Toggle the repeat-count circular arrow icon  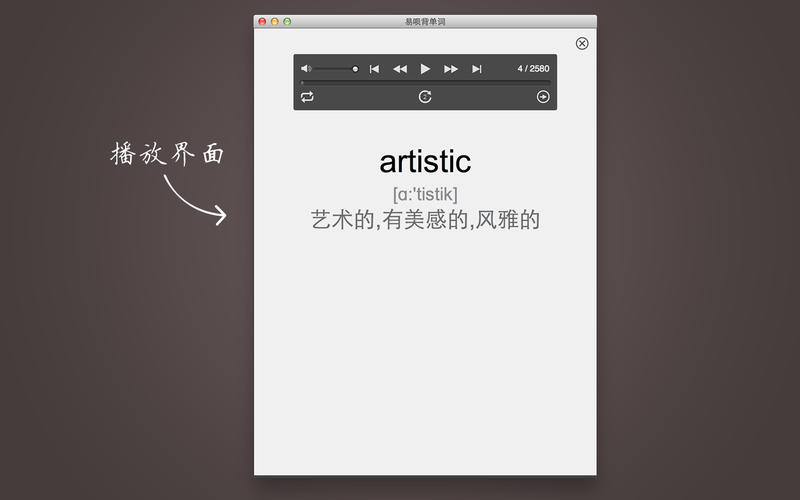click(425, 97)
